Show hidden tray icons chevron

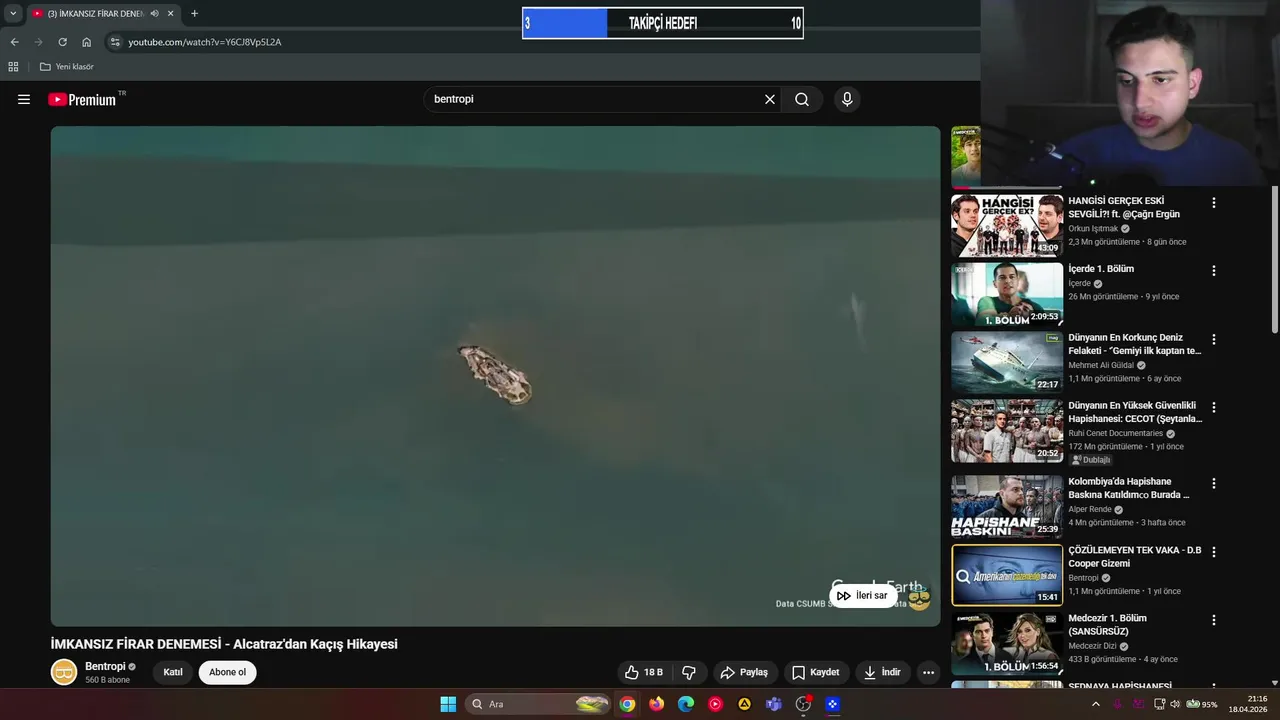(1096, 704)
